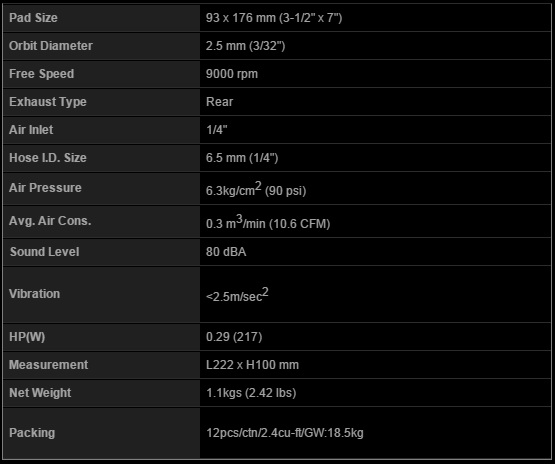This screenshot has height=464, width=555.
Task: Click the Orbit Diameter label
Action: [x=51, y=46]
